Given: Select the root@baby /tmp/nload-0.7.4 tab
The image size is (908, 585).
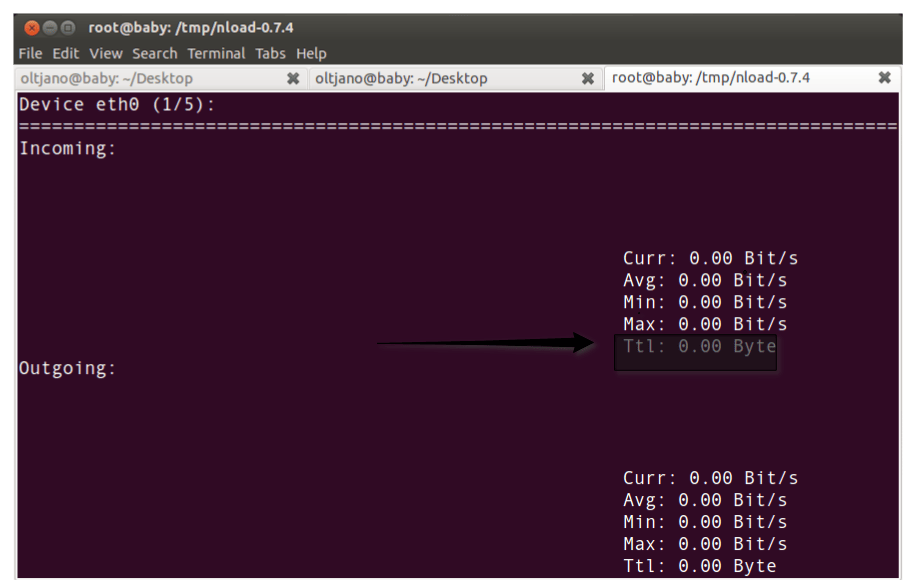Looking at the screenshot, I should (710, 78).
